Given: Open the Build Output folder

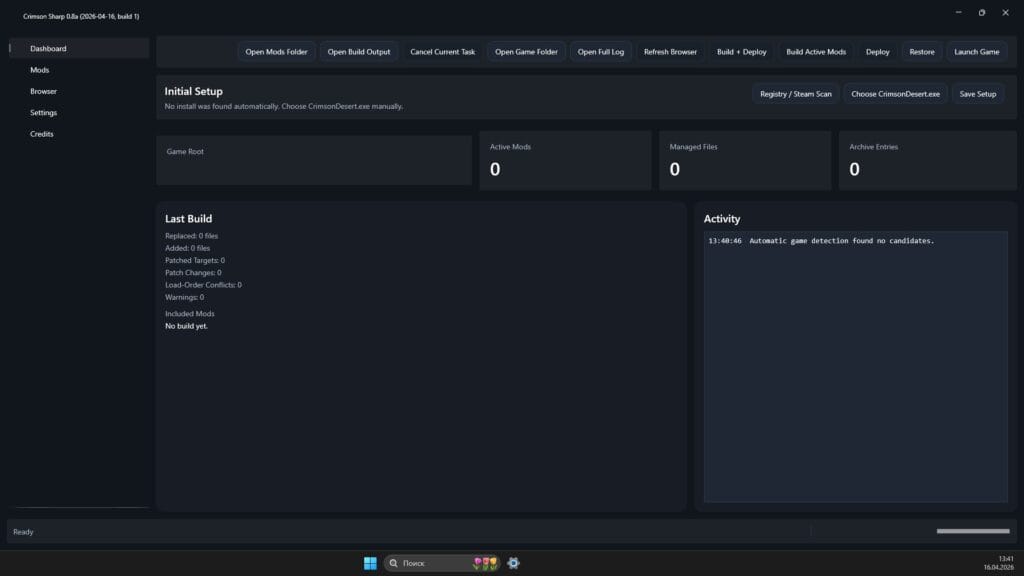Looking at the screenshot, I should point(359,52).
